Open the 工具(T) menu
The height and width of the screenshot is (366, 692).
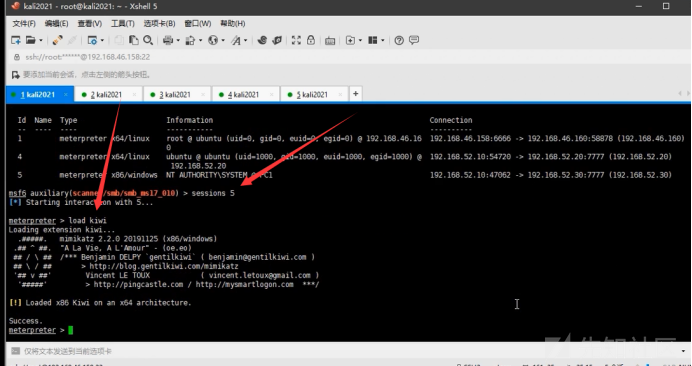pos(122,23)
